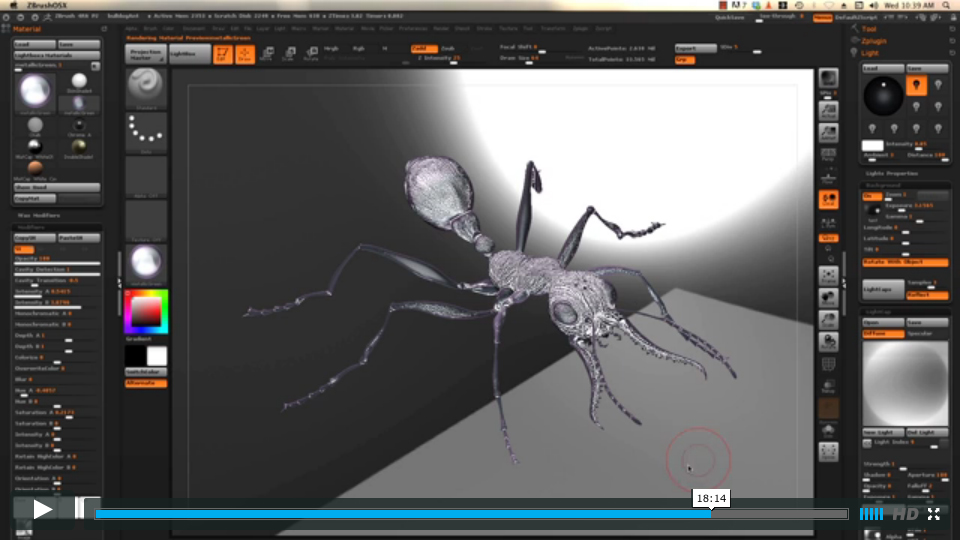Image resolution: width=962 pixels, height=540 pixels.
Task: Toggle the first orange light bulb
Action: point(916,86)
